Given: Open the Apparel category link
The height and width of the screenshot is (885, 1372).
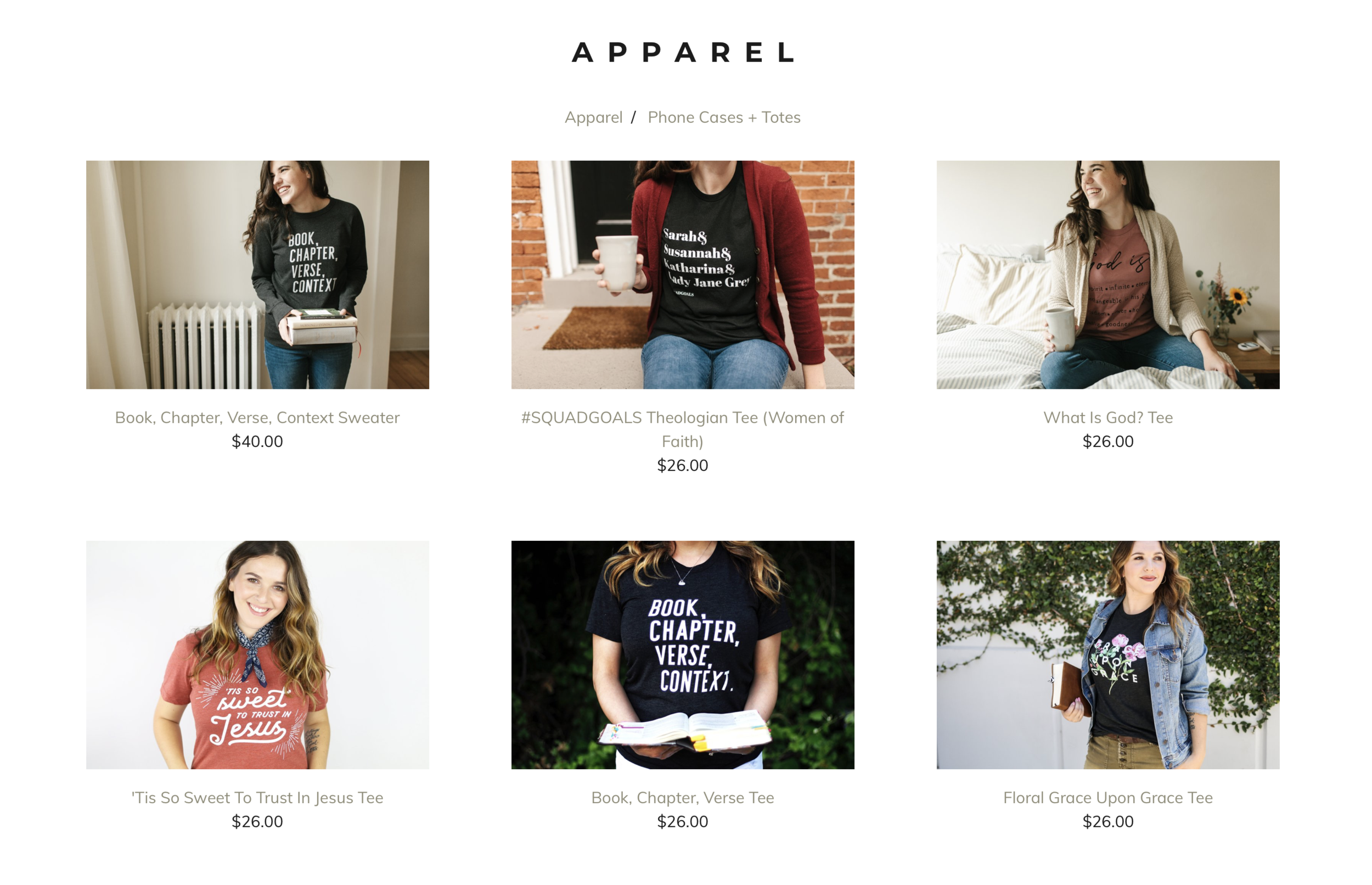Looking at the screenshot, I should point(593,117).
